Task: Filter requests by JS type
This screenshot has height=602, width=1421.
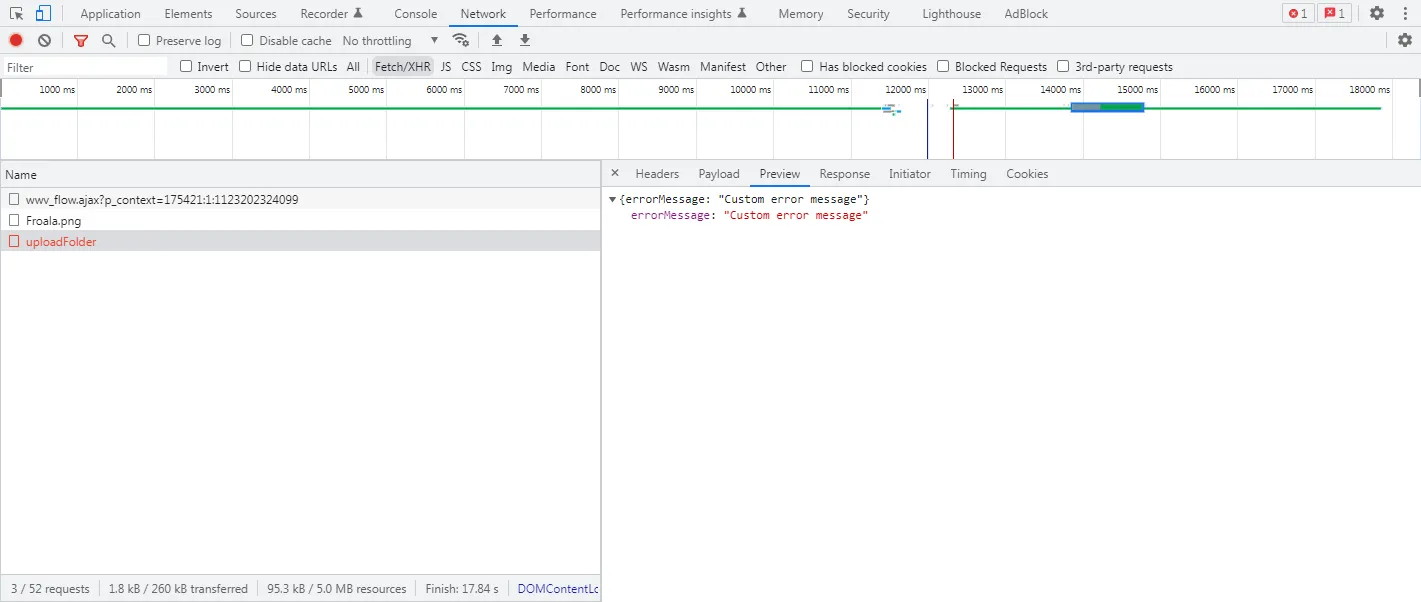Action: point(446,66)
